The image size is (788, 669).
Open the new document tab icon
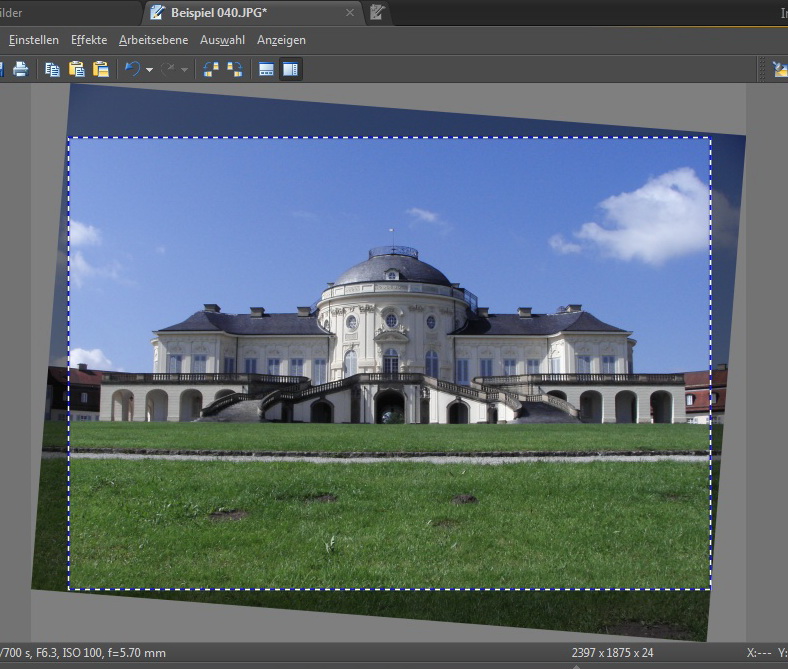click(377, 13)
